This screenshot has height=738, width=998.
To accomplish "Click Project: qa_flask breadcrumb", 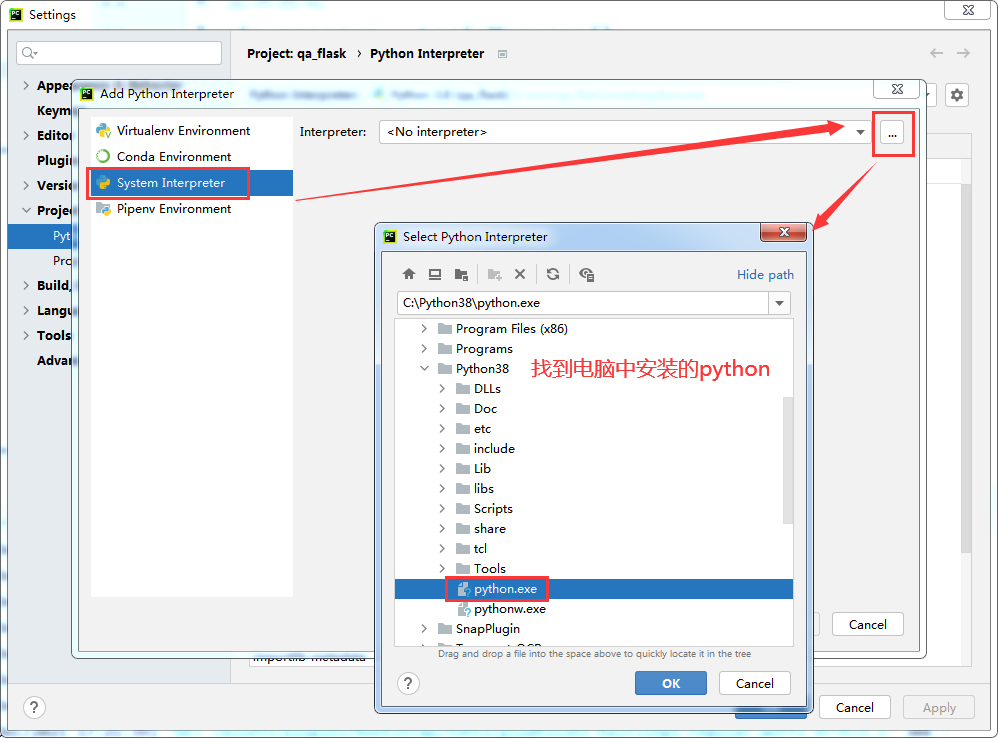I will pos(297,53).
